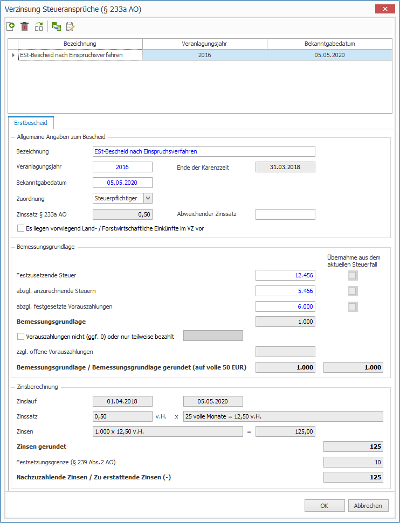Click the zzgl. offene Vorauszahlungen field
This screenshot has height=523, width=400.
(x=285, y=352)
